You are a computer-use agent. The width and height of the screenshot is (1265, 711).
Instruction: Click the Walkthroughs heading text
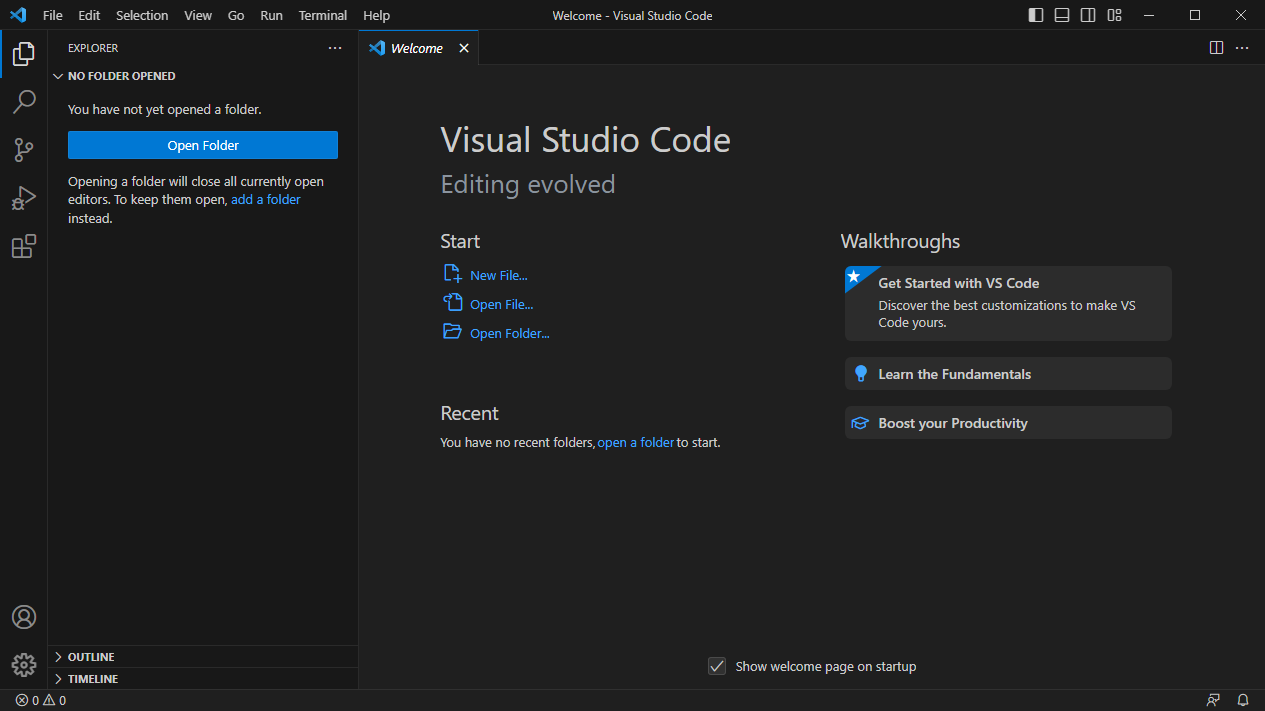click(900, 241)
